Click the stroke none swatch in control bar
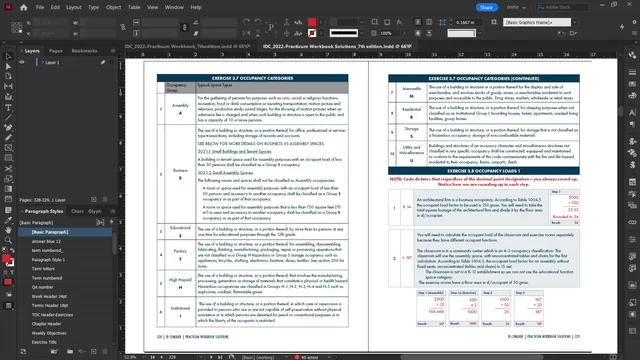This screenshot has width=640, height=360. 312,33
